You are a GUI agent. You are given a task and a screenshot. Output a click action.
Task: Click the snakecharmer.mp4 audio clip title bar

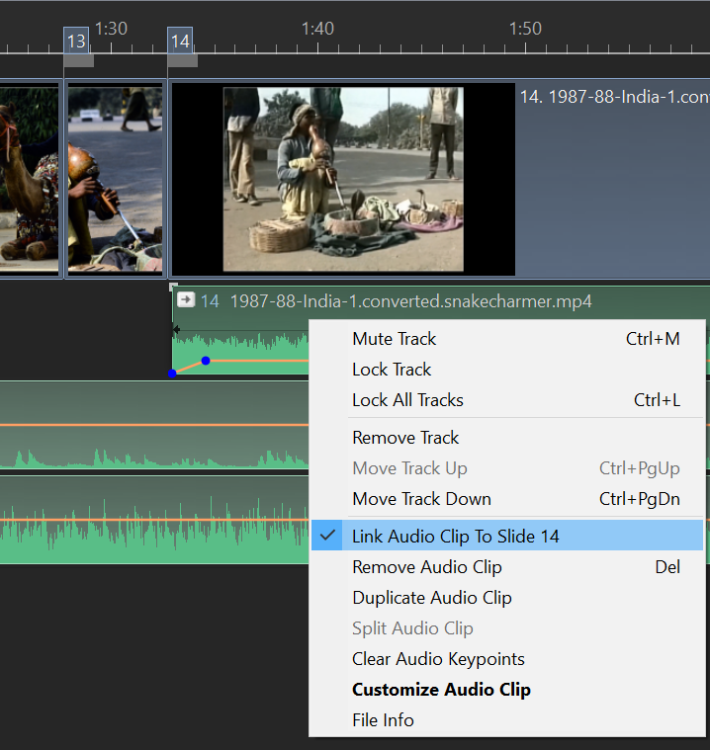pyautogui.click(x=420, y=301)
